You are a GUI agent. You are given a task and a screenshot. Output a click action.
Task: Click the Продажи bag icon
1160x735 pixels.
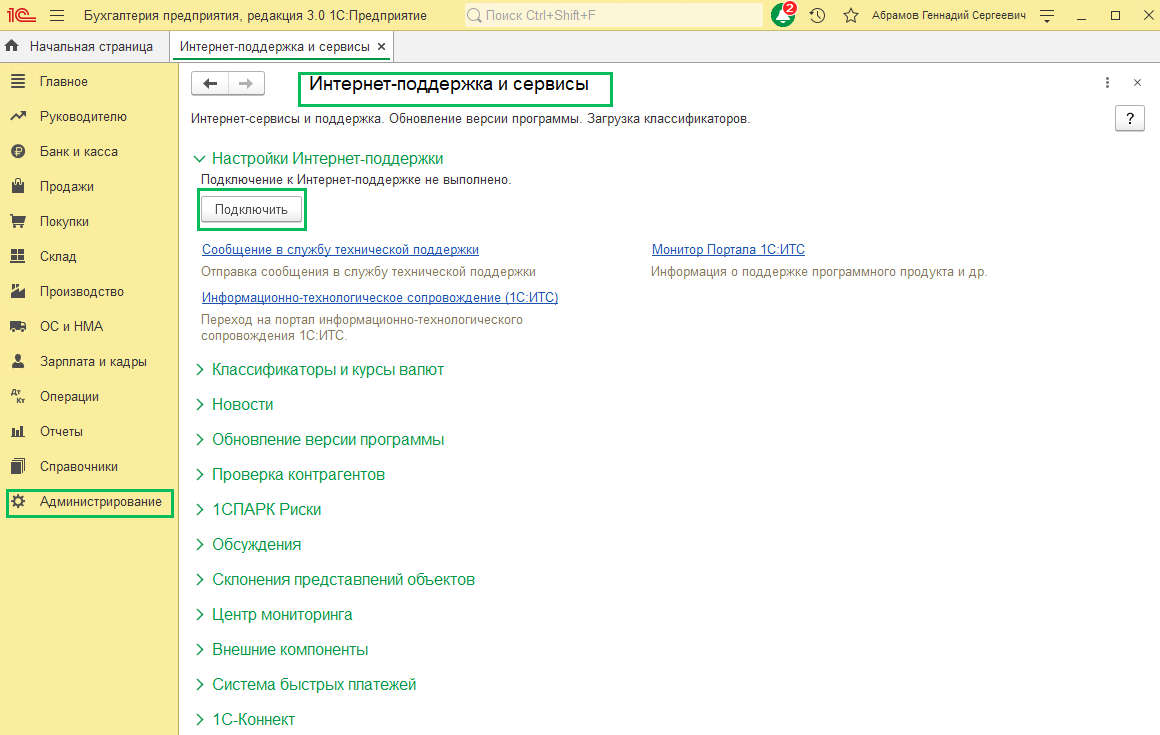pos(18,186)
